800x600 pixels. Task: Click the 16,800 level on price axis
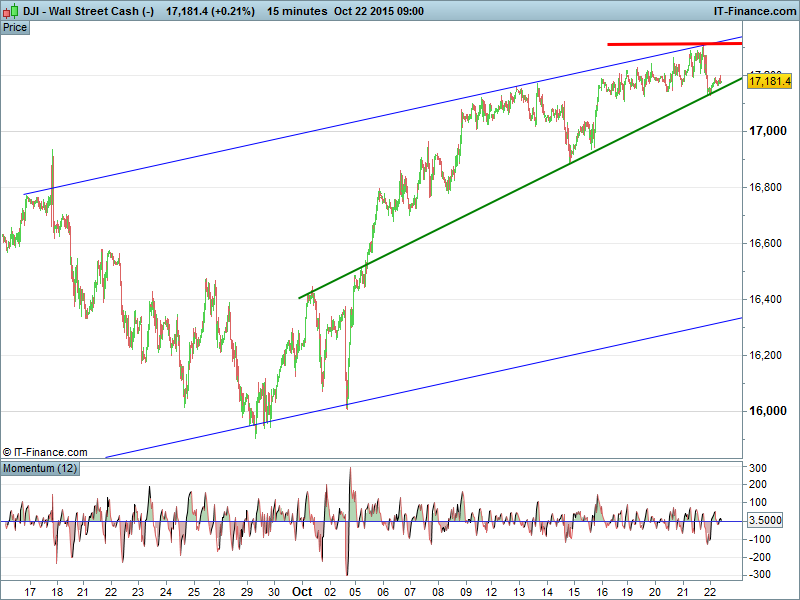click(769, 187)
